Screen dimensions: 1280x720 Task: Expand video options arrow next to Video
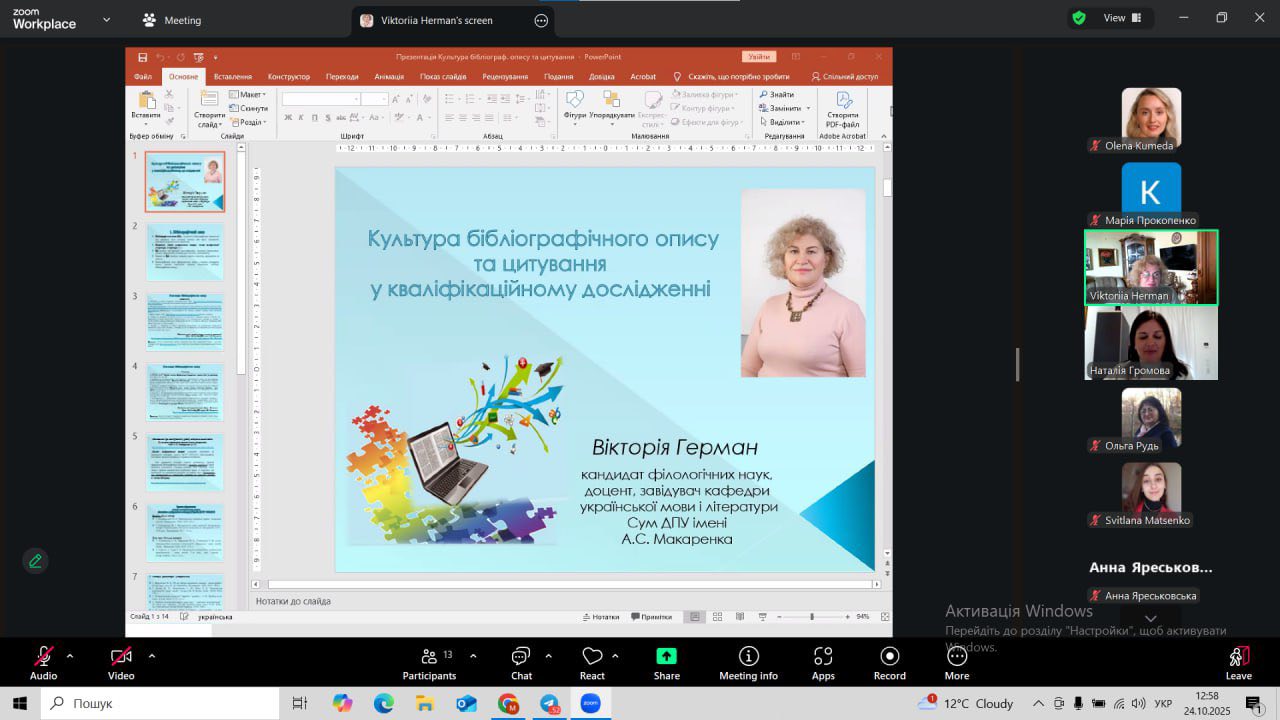(152, 656)
